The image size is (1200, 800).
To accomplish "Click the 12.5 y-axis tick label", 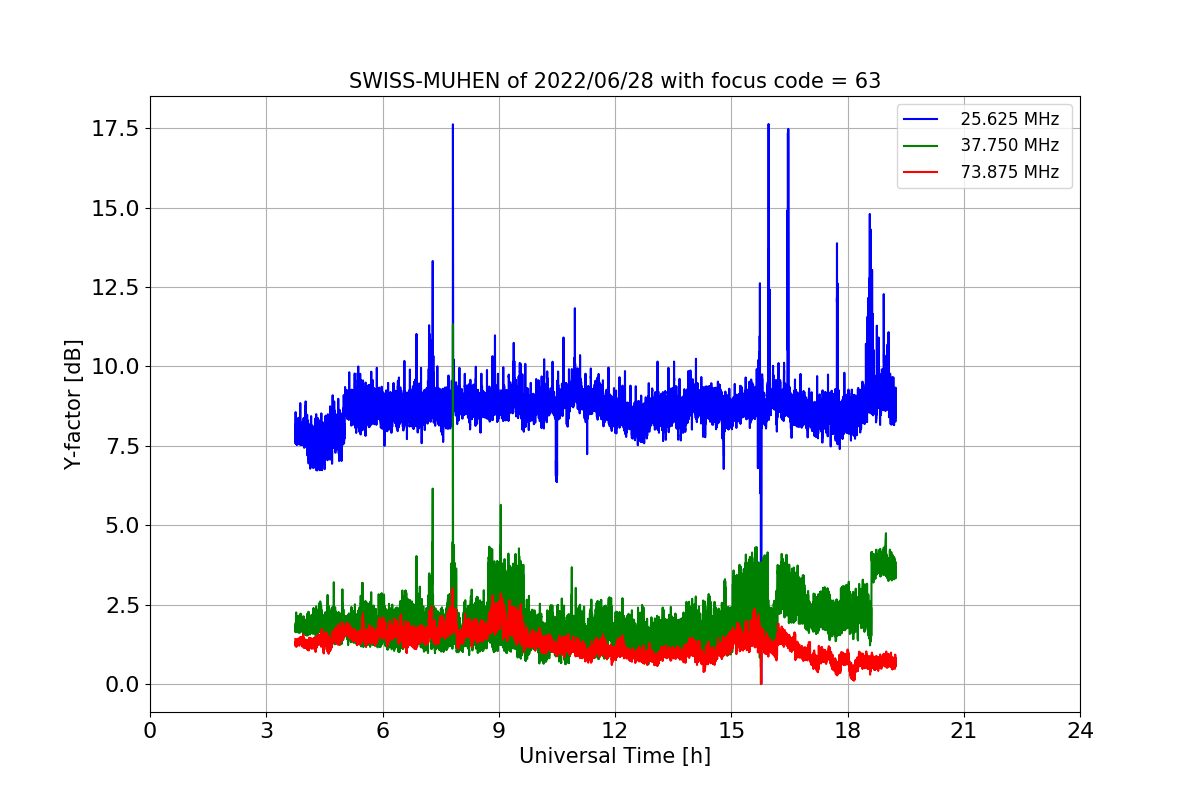I will 116,287.
